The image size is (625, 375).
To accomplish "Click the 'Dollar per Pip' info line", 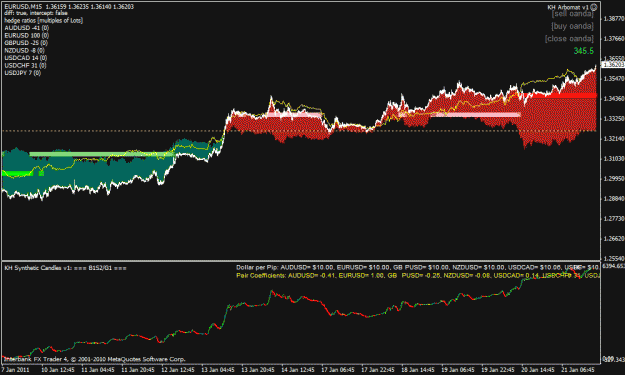I will tap(417, 267).
